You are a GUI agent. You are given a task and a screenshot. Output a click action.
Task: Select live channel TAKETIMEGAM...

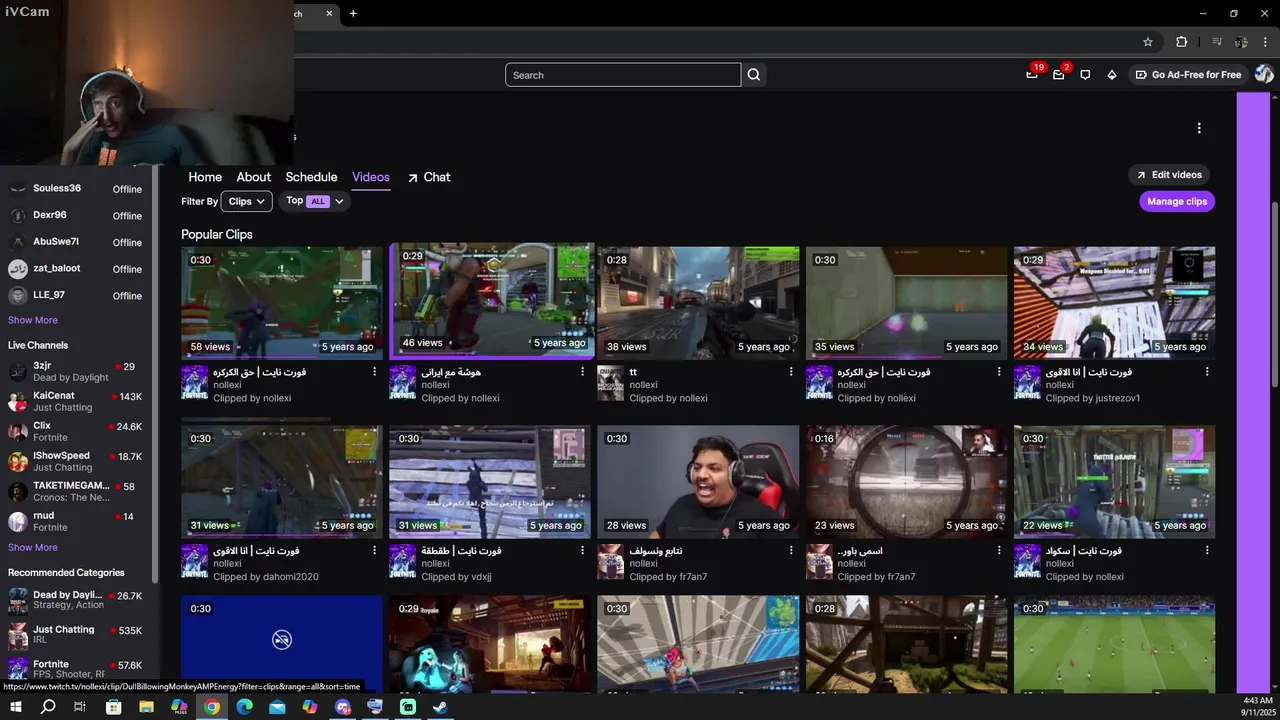point(76,491)
